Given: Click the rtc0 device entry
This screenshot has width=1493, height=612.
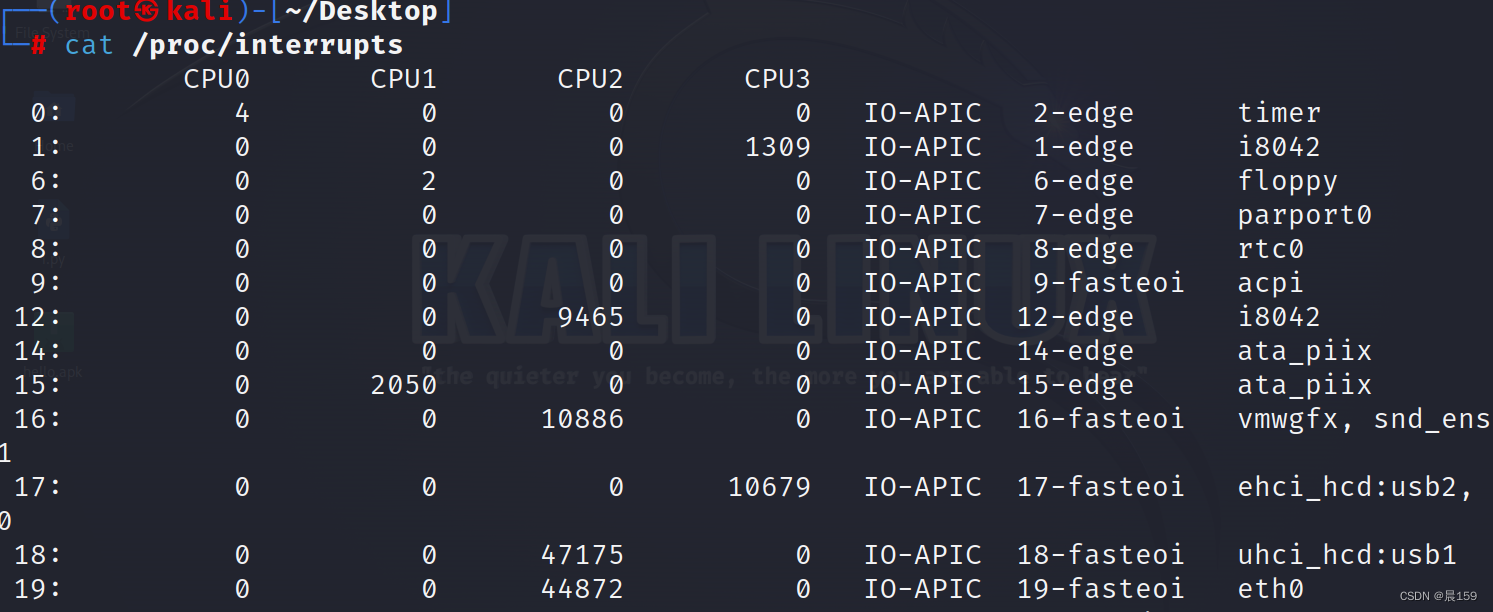Looking at the screenshot, I should point(1270,248).
